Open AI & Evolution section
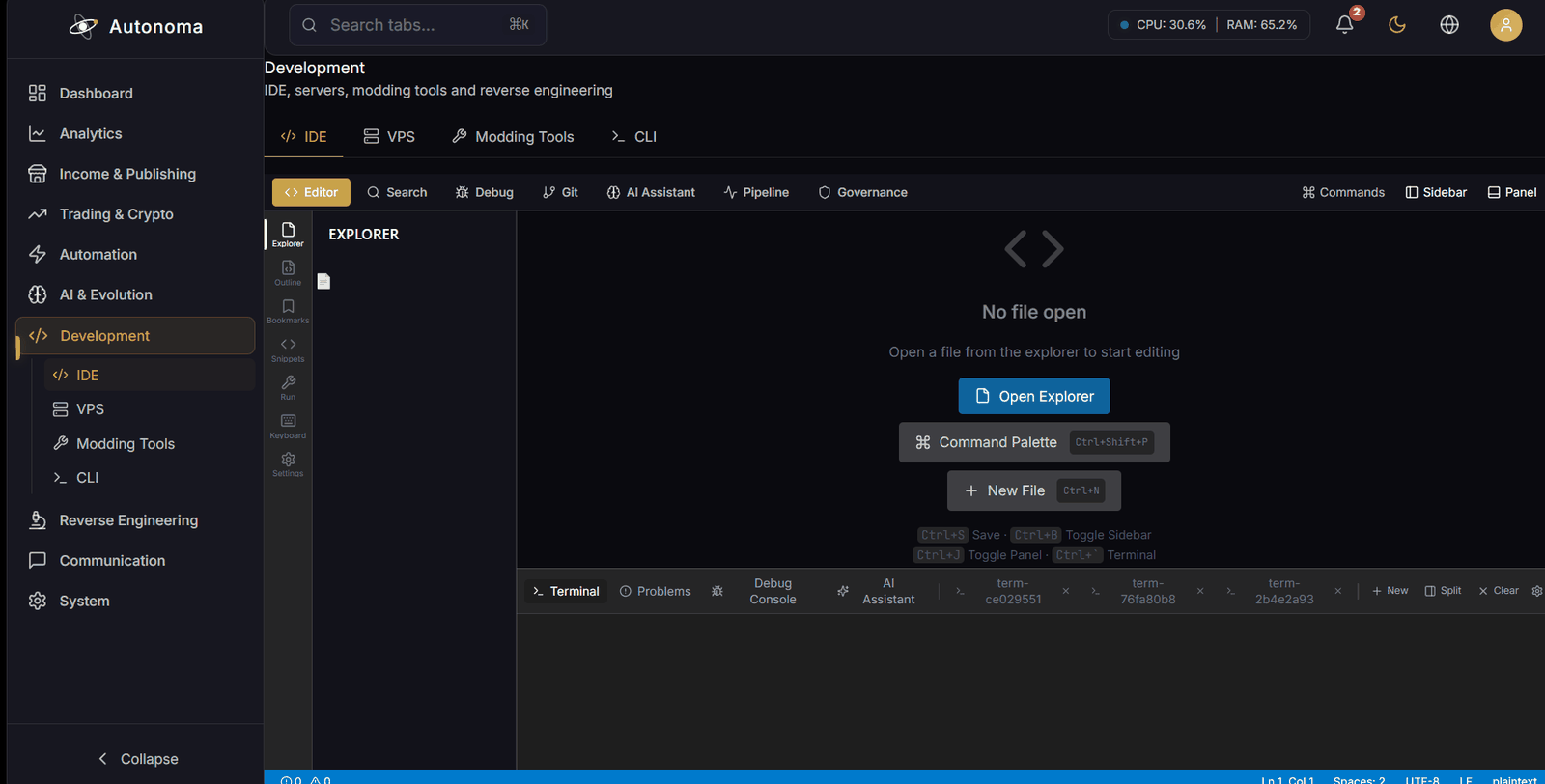The width and height of the screenshot is (1545, 784). click(x=135, y=294)
